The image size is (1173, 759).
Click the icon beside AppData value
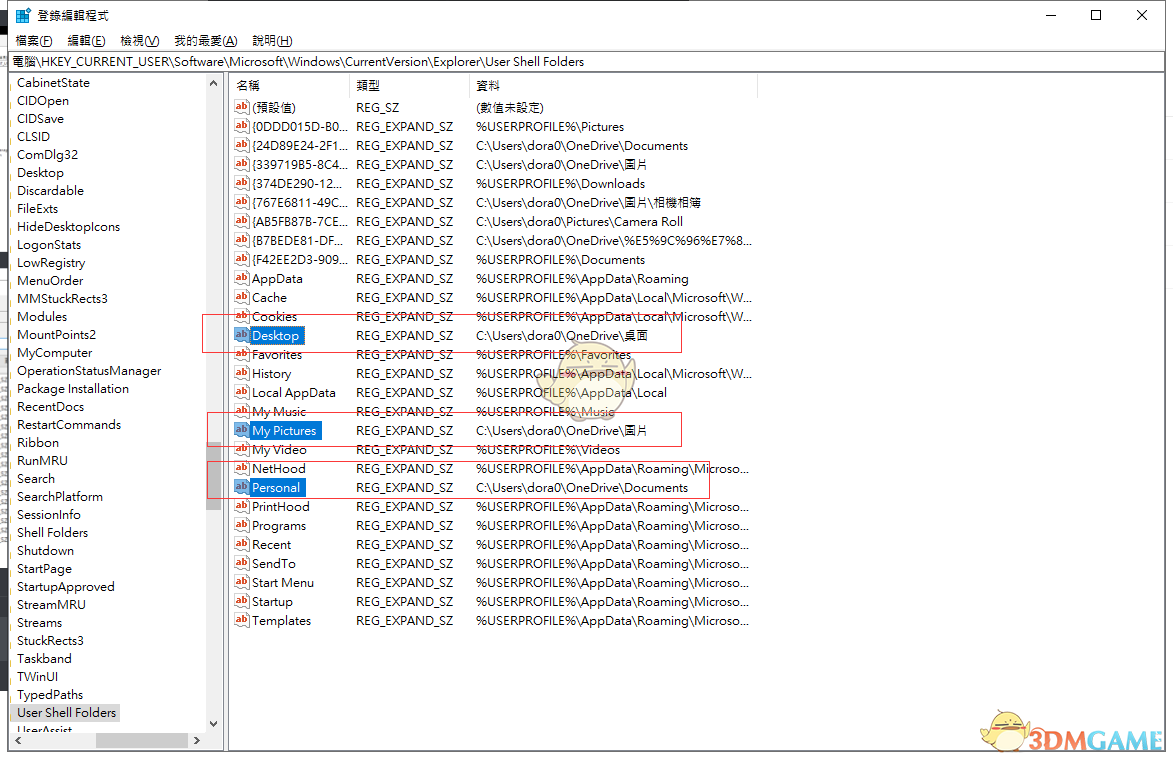point(241,279)
